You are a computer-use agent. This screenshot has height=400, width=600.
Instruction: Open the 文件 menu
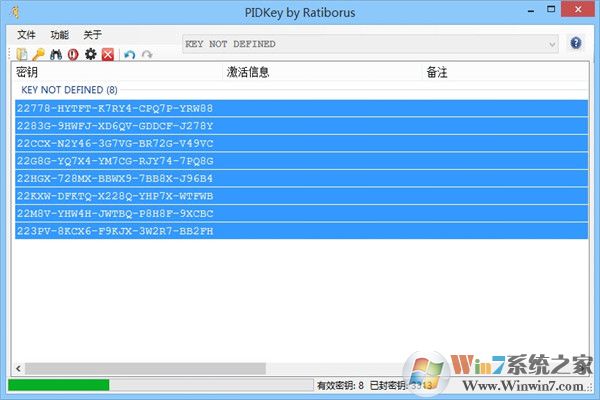26,35
